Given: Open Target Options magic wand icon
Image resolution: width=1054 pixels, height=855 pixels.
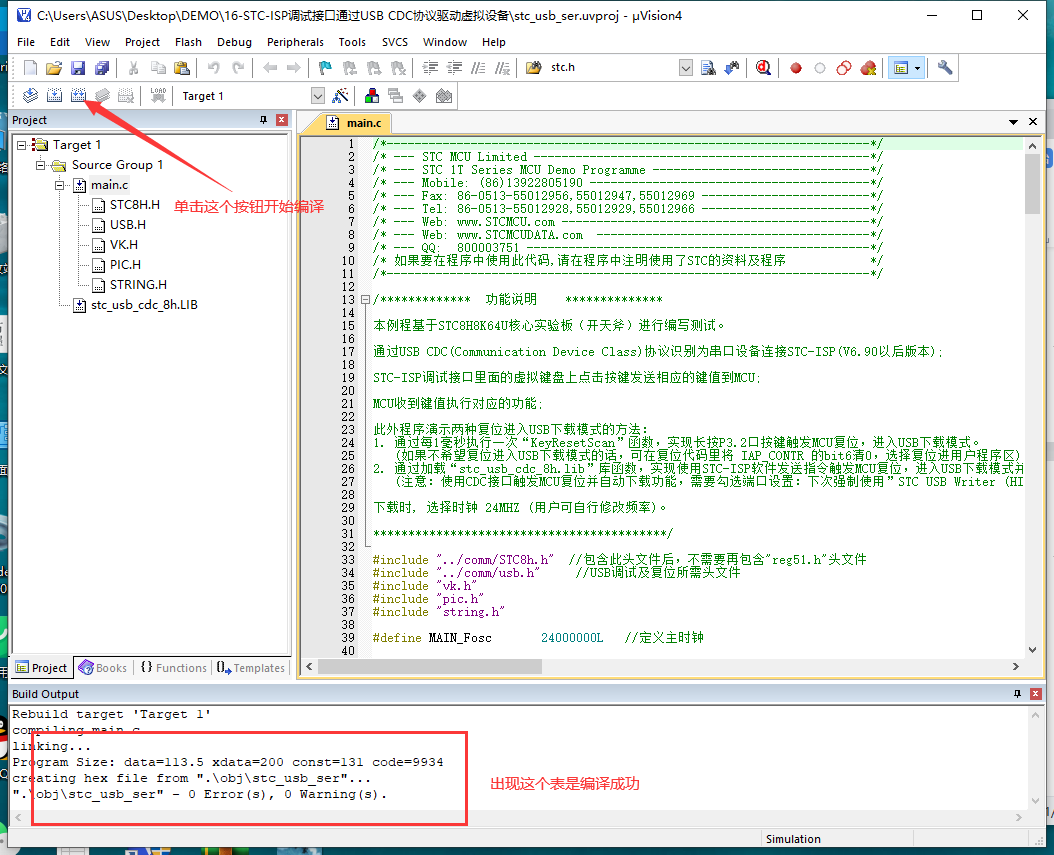Looking at the screenshot, I should [x=340, y=96].
